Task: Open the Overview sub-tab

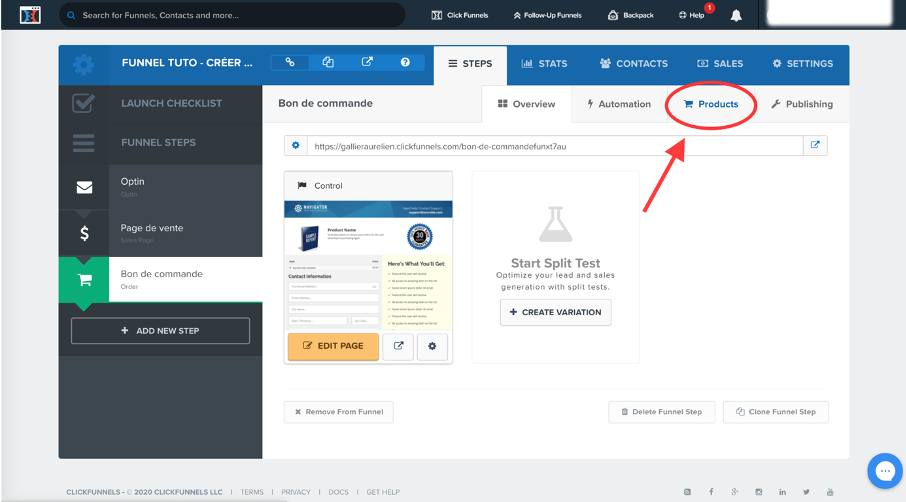Action: (x=526, y=104)
